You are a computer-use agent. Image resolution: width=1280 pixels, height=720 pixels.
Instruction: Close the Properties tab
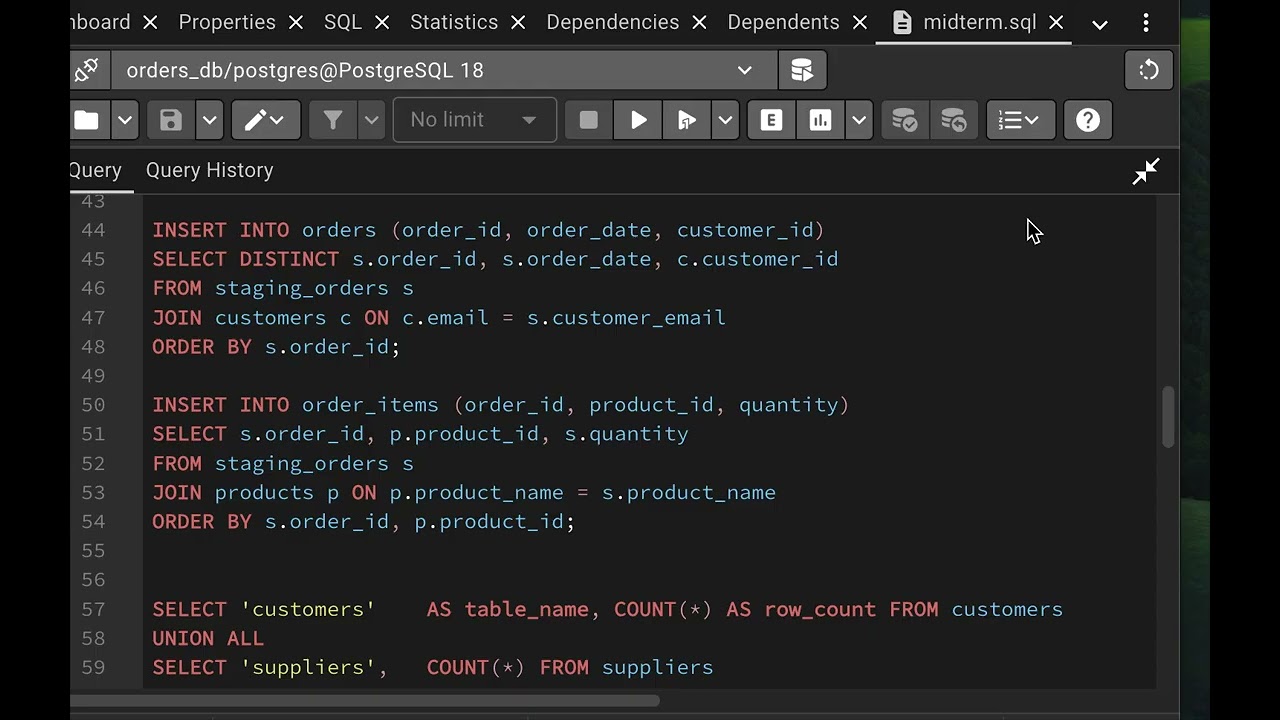[296, 22]
